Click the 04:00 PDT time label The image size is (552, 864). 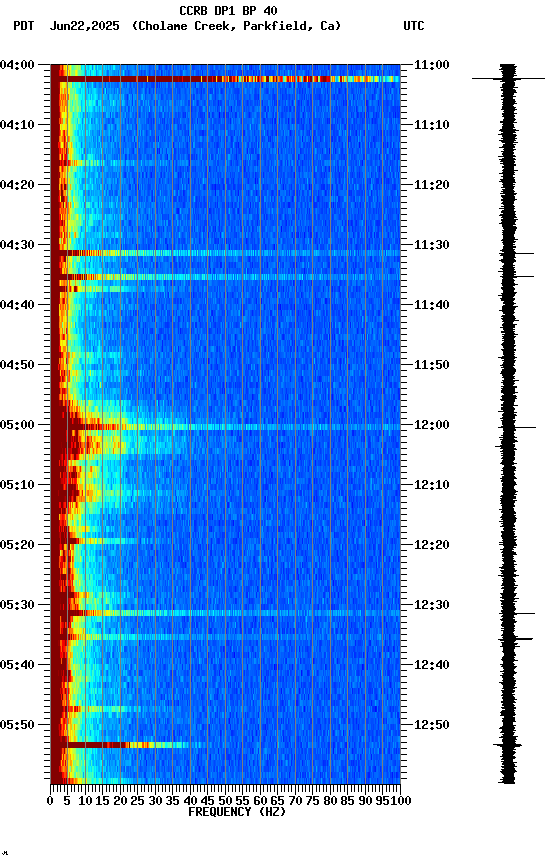(17, 65)
